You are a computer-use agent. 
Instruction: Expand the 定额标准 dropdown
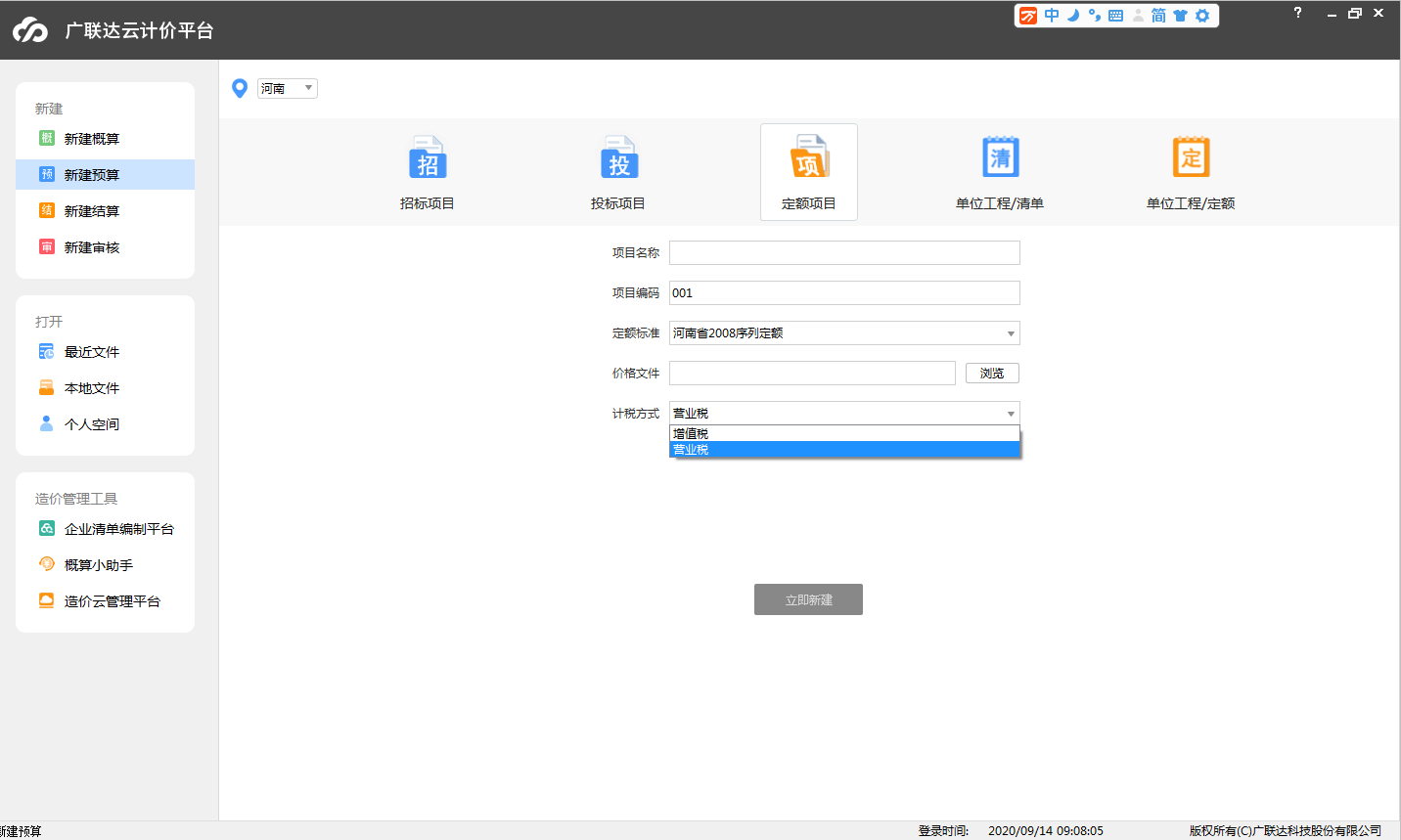844,333
